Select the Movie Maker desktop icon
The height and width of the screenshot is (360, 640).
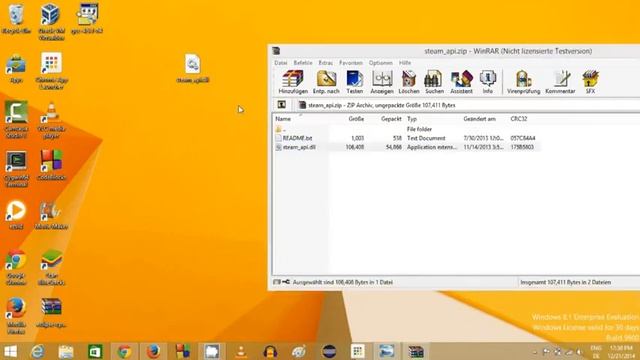coord(51,215)
